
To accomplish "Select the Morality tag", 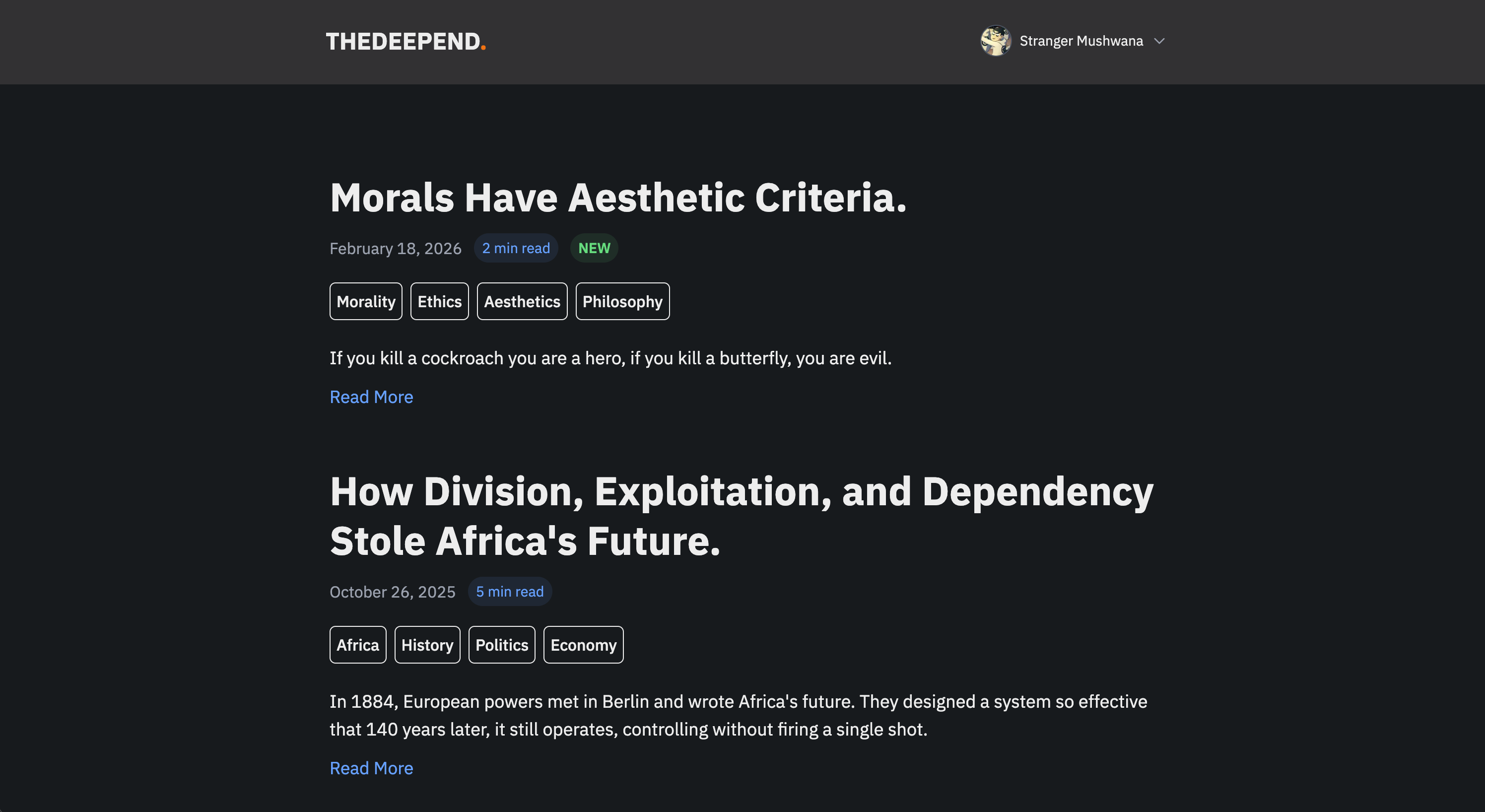I will tap(366, 301).
